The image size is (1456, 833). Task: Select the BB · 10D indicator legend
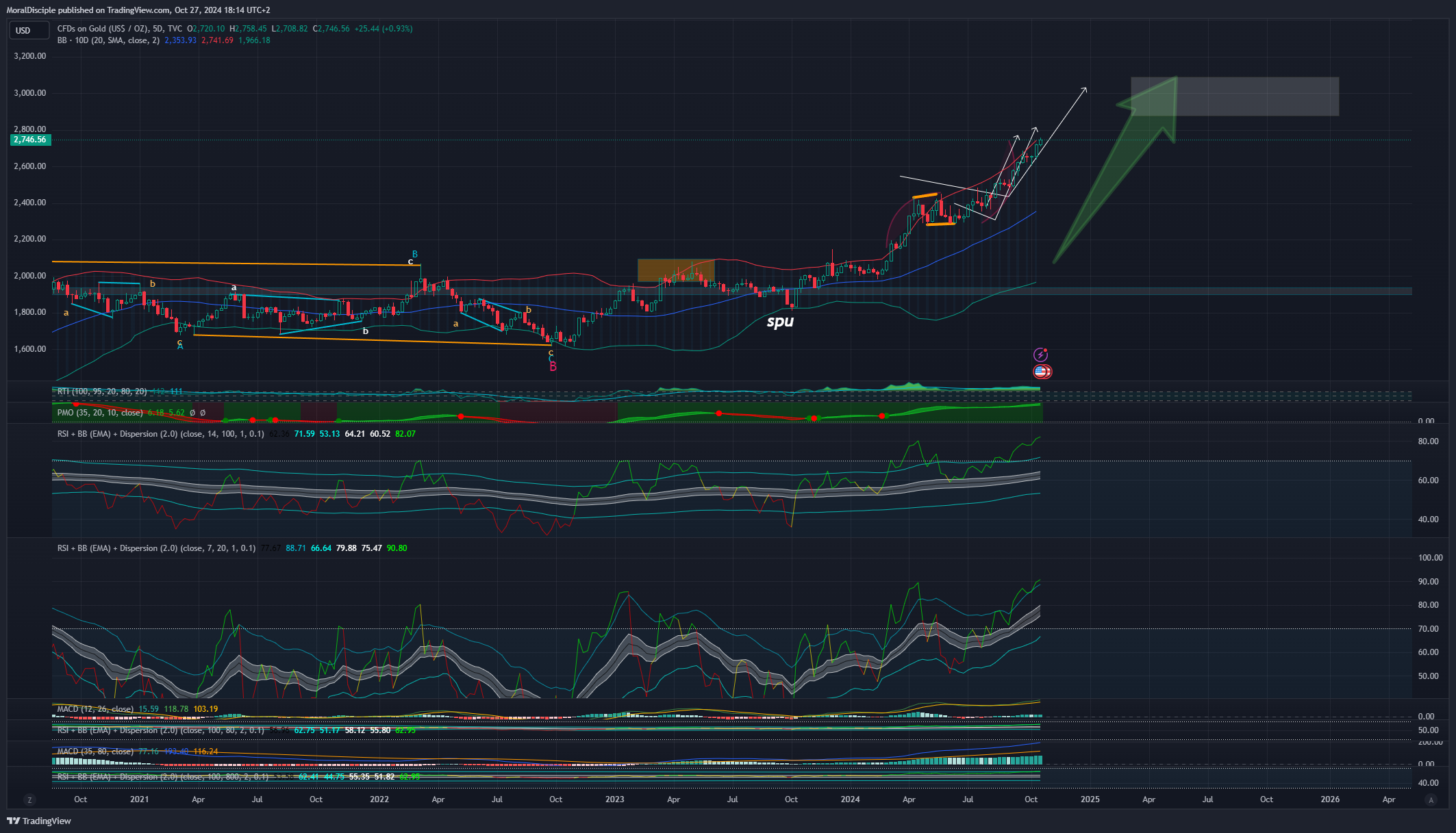(x=108, y=40)
